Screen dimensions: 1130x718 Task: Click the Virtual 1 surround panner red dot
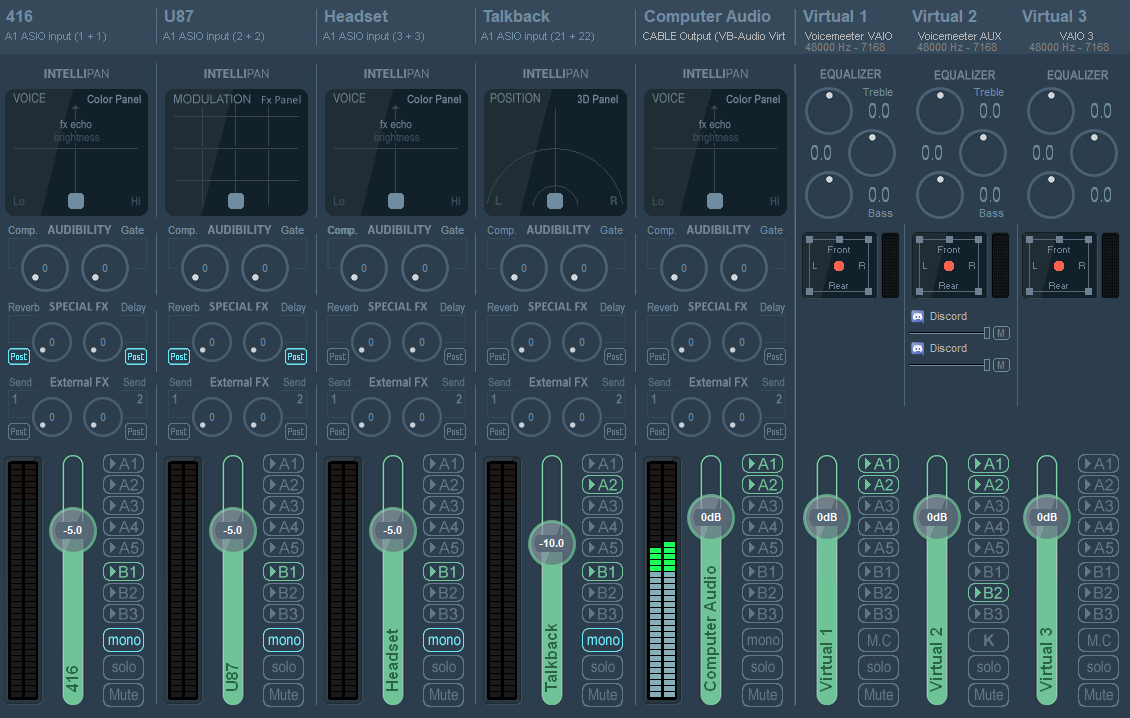(839, 266)
